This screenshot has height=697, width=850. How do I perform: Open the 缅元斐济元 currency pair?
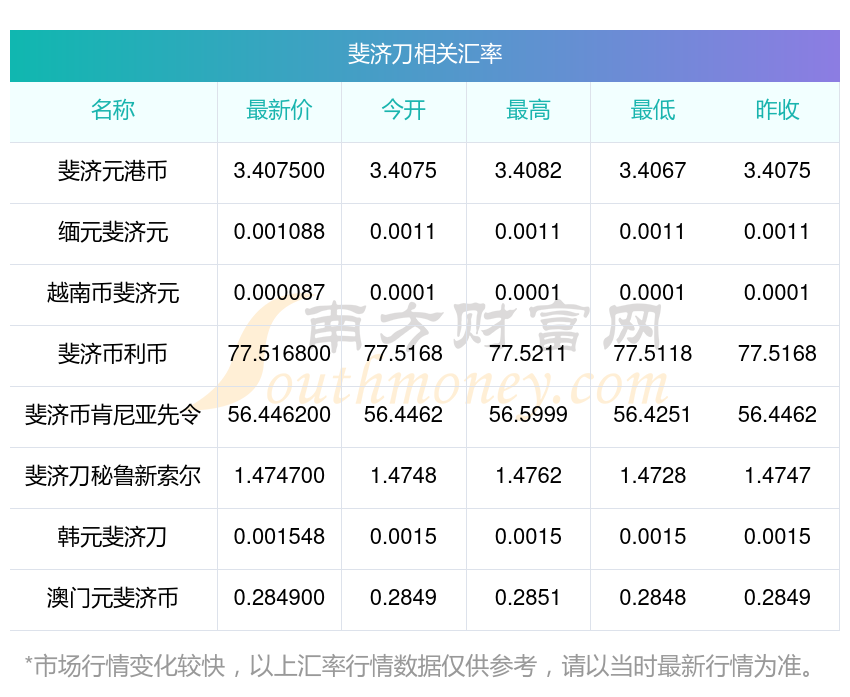point(113,232)
